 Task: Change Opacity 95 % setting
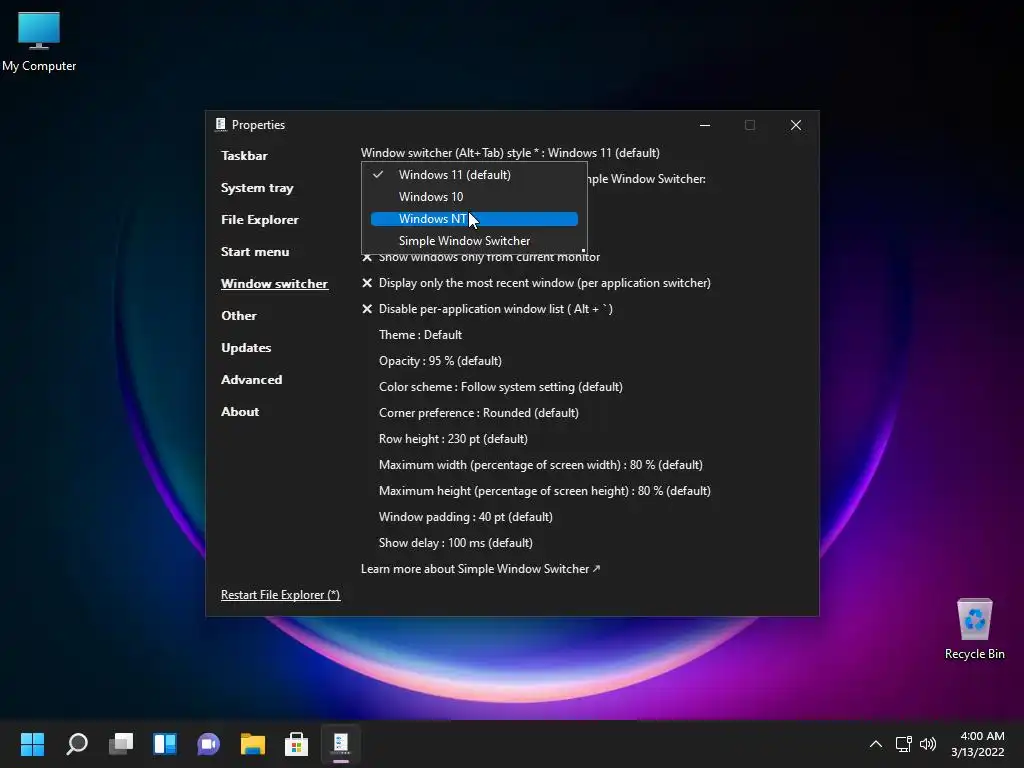pyautogui.click(x=440, y=361)
